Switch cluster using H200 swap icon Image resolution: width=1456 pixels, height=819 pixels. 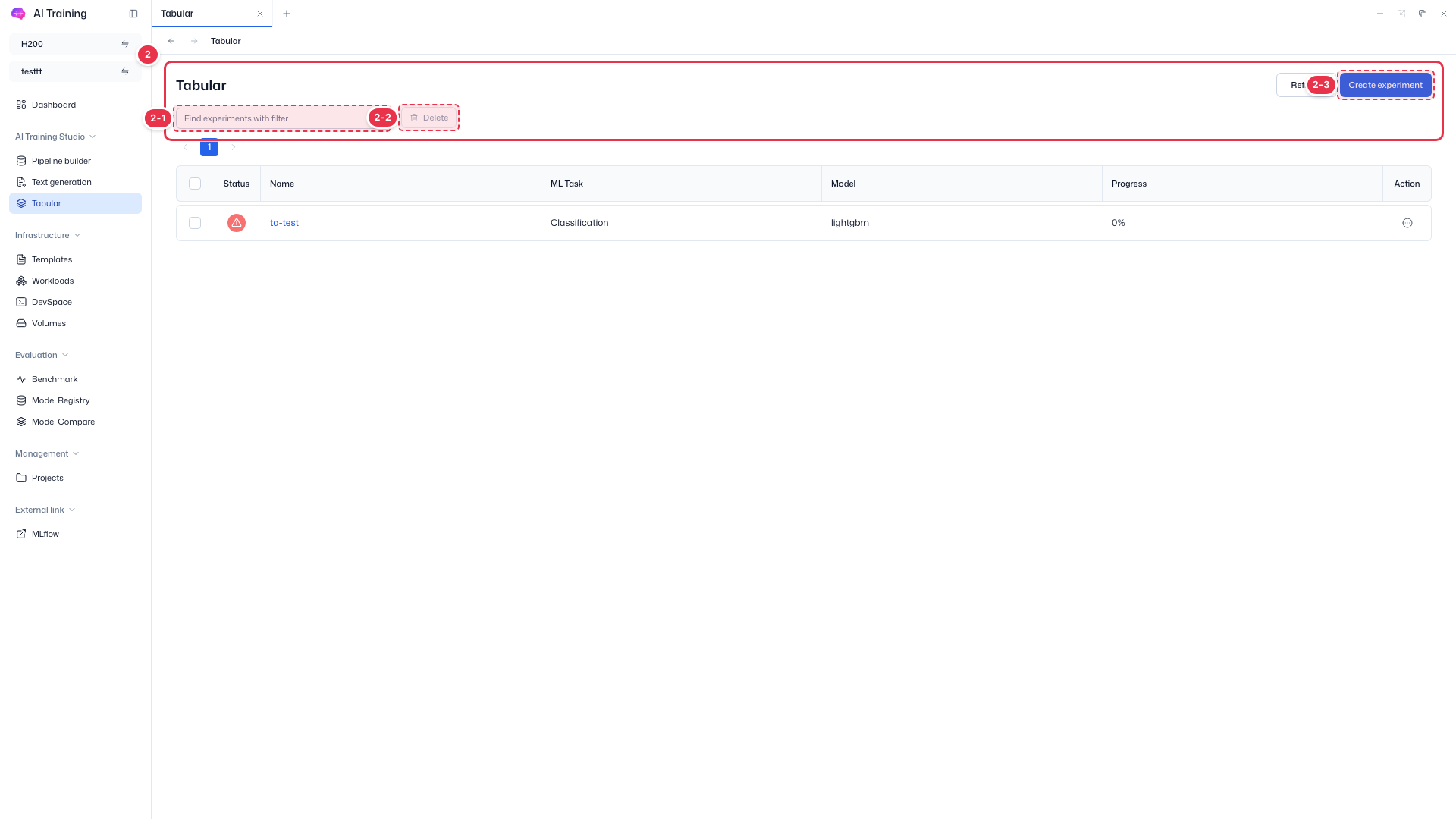(125, 44)
